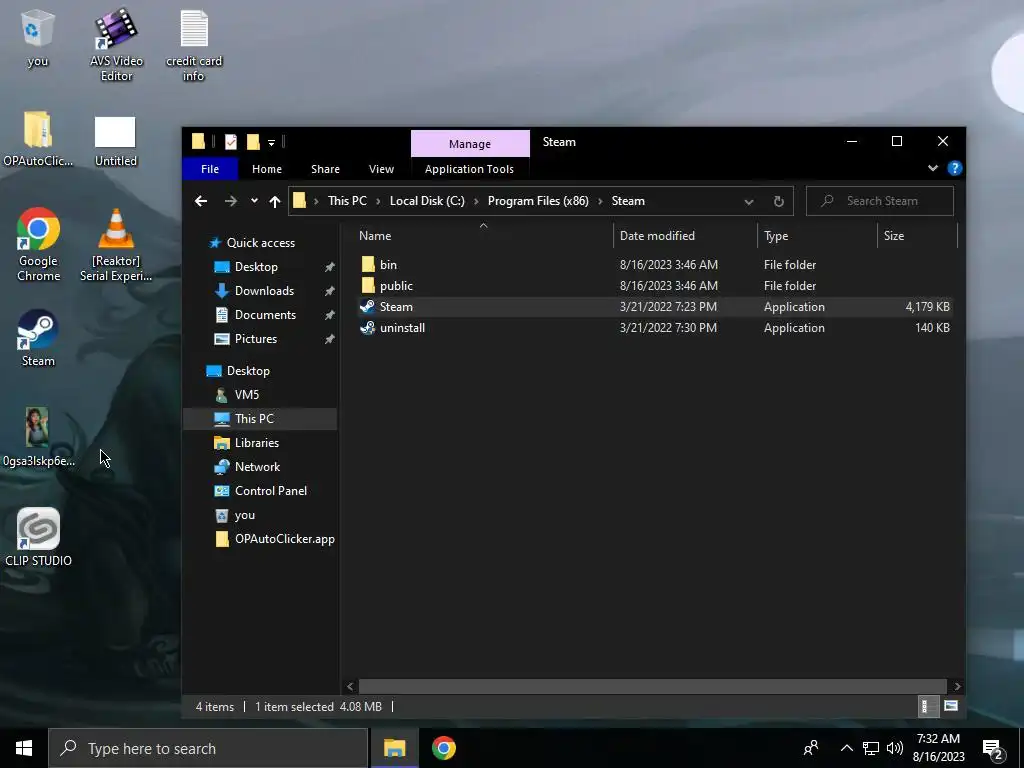The image size is (1024, 768).
Task: Expand breadcrumb arrow after Local Disk (C:)
Action: (x=476, y=201)
